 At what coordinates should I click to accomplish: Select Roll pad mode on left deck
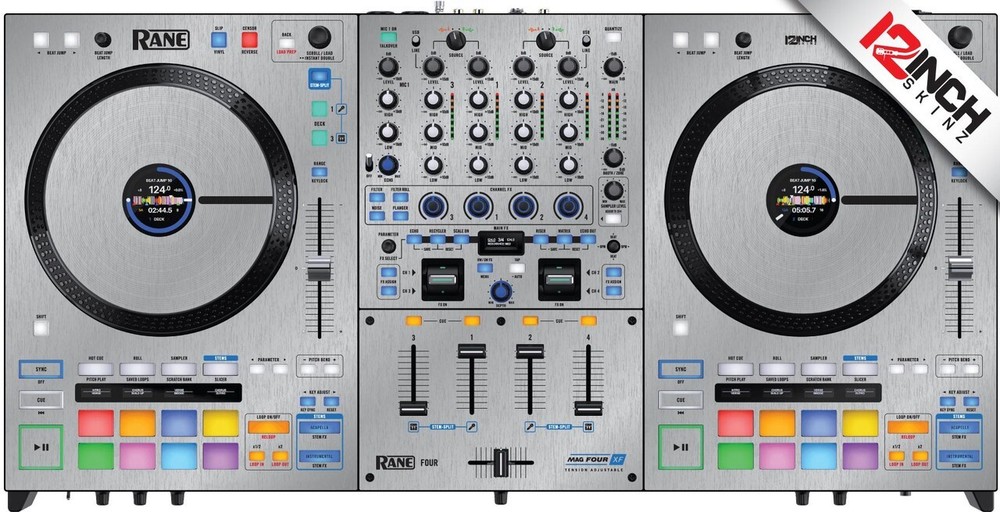[x=138, y=369]
